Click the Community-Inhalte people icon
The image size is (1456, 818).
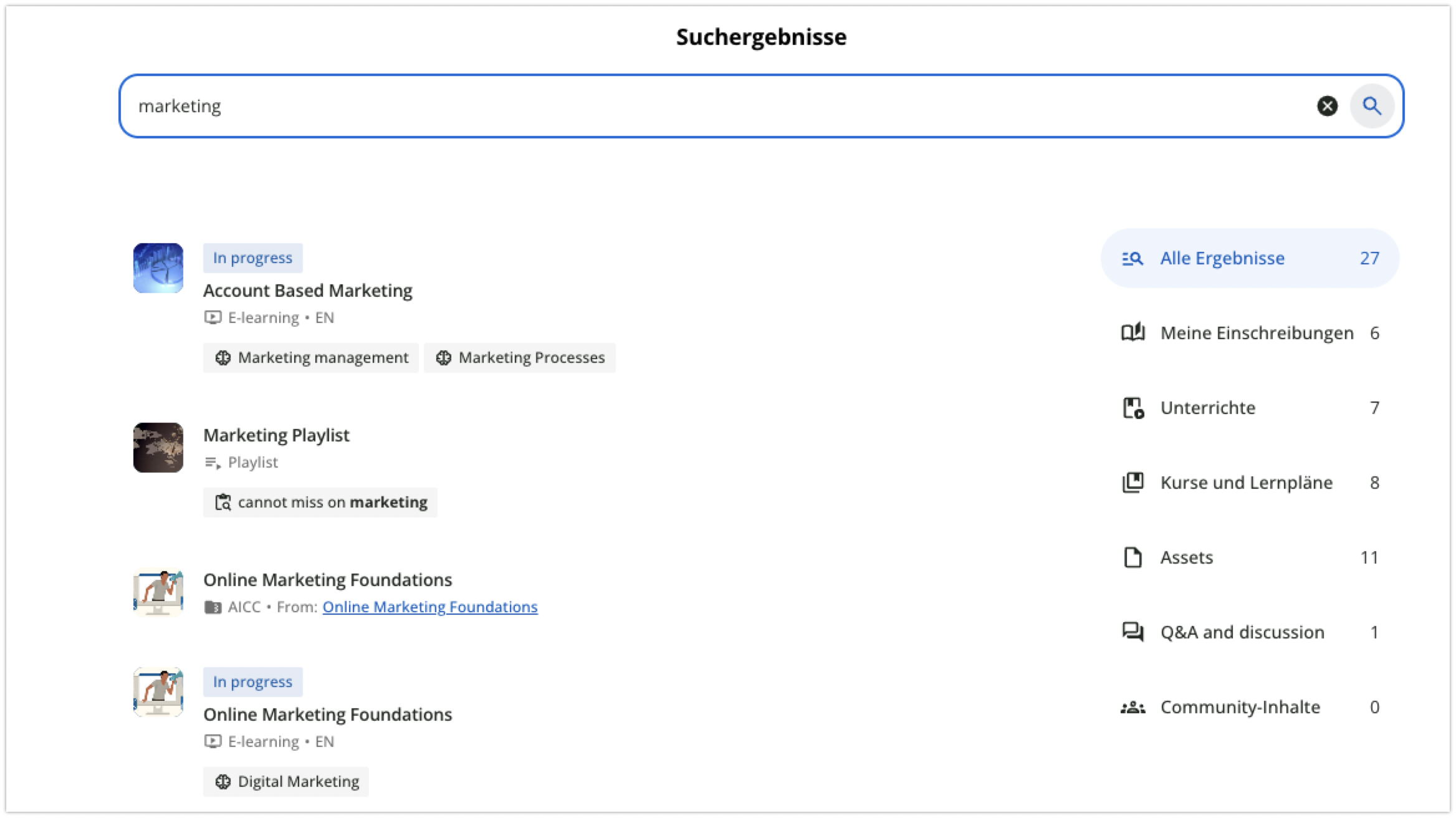(x=1133, y=708)
